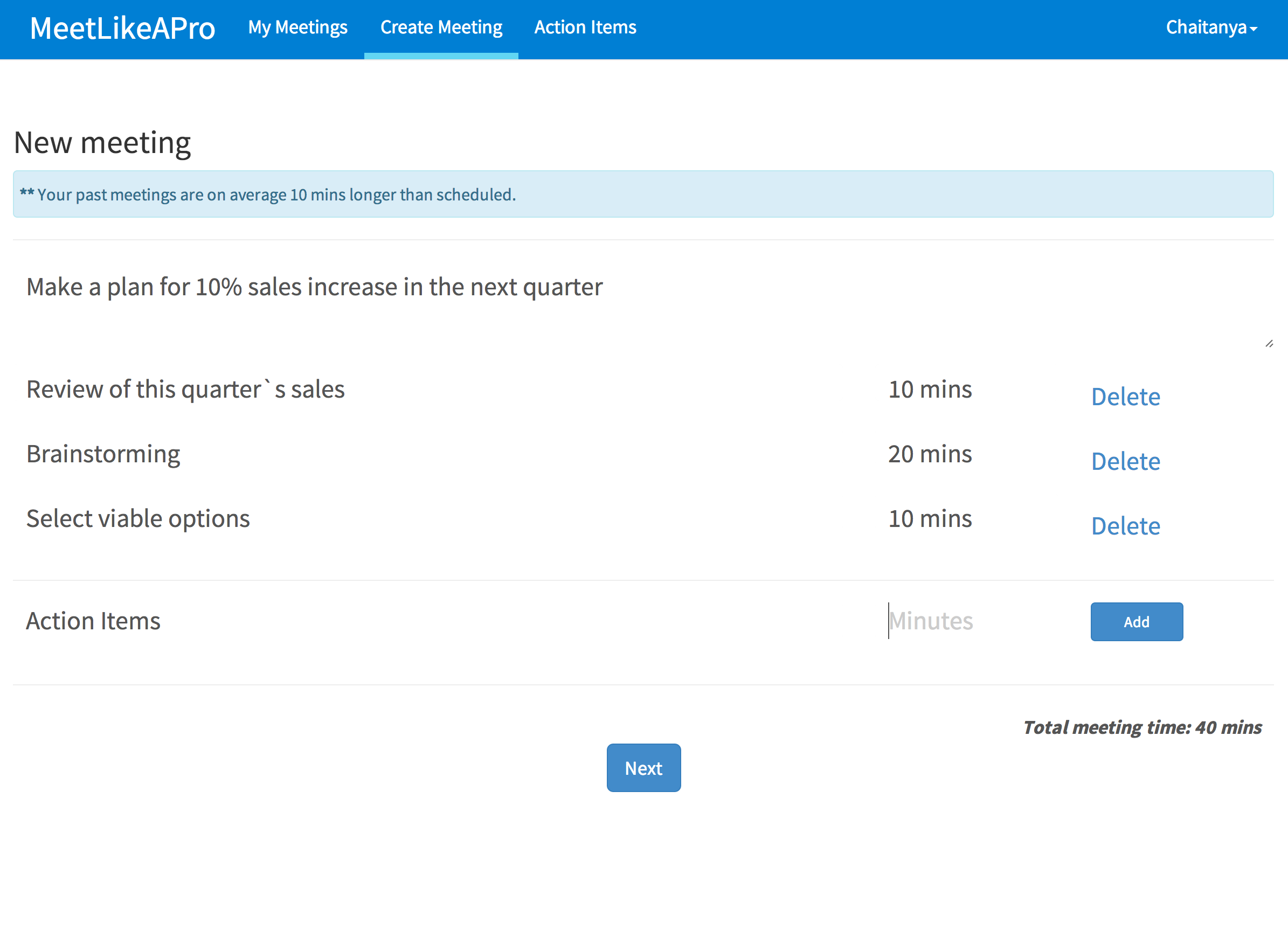The height and width of the screenshot is (930, 1288).
Task: Expand the Chaitanya user dropdown
Action: (x=1211, y=27)
